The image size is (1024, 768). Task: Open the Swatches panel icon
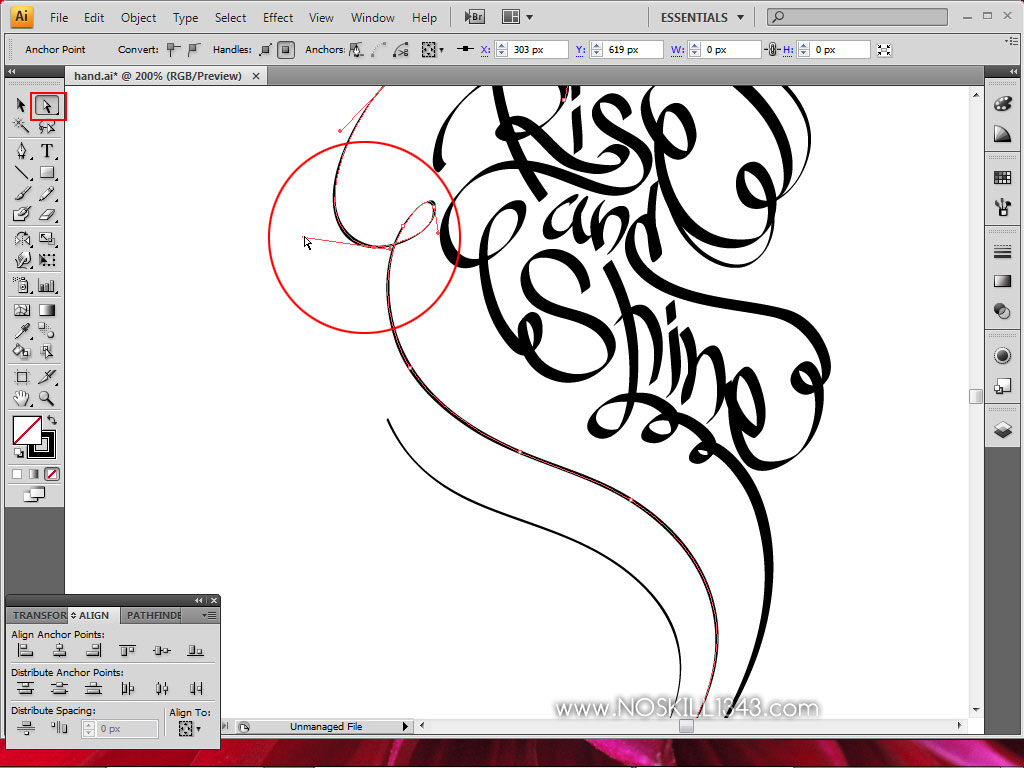pyautogui.click(x=1002, y=178)
